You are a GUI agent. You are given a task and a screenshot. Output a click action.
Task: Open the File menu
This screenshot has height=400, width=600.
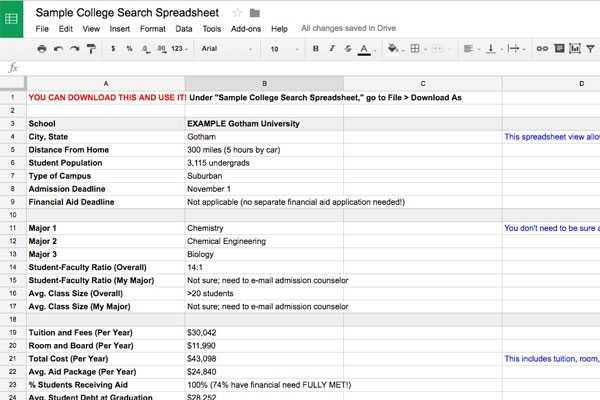tap(42, 29)
